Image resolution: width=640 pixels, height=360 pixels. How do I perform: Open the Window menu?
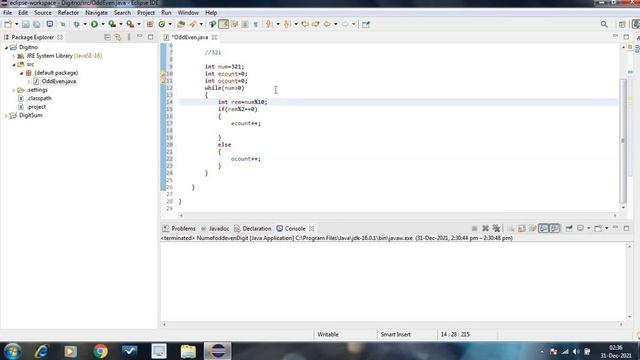[x=188, y=13]
